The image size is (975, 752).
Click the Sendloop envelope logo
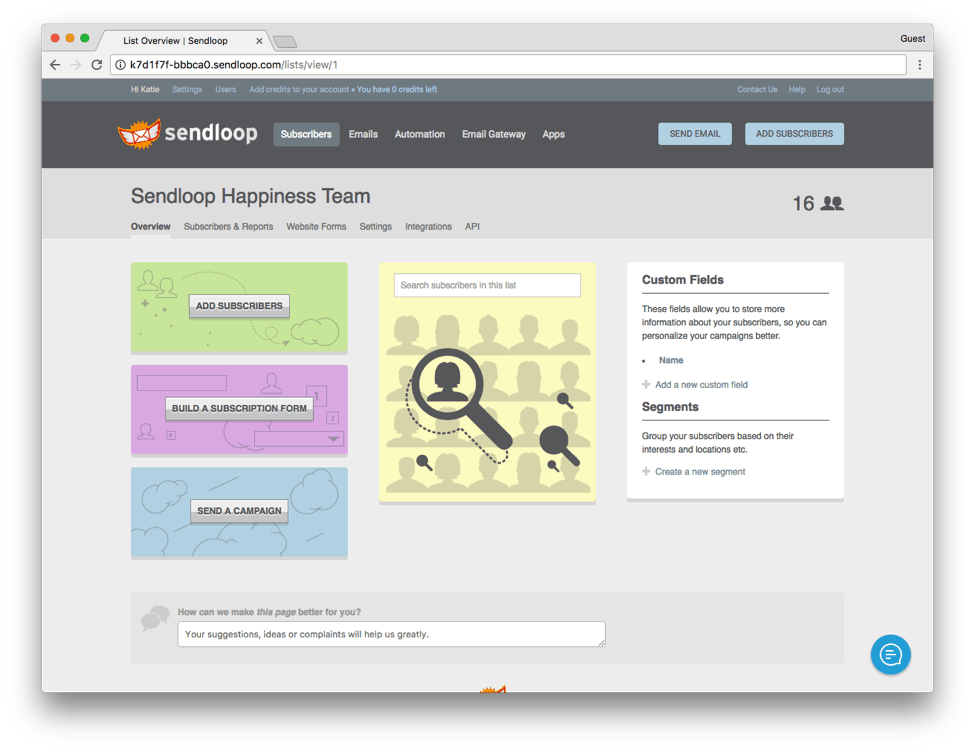pos(138,134)
